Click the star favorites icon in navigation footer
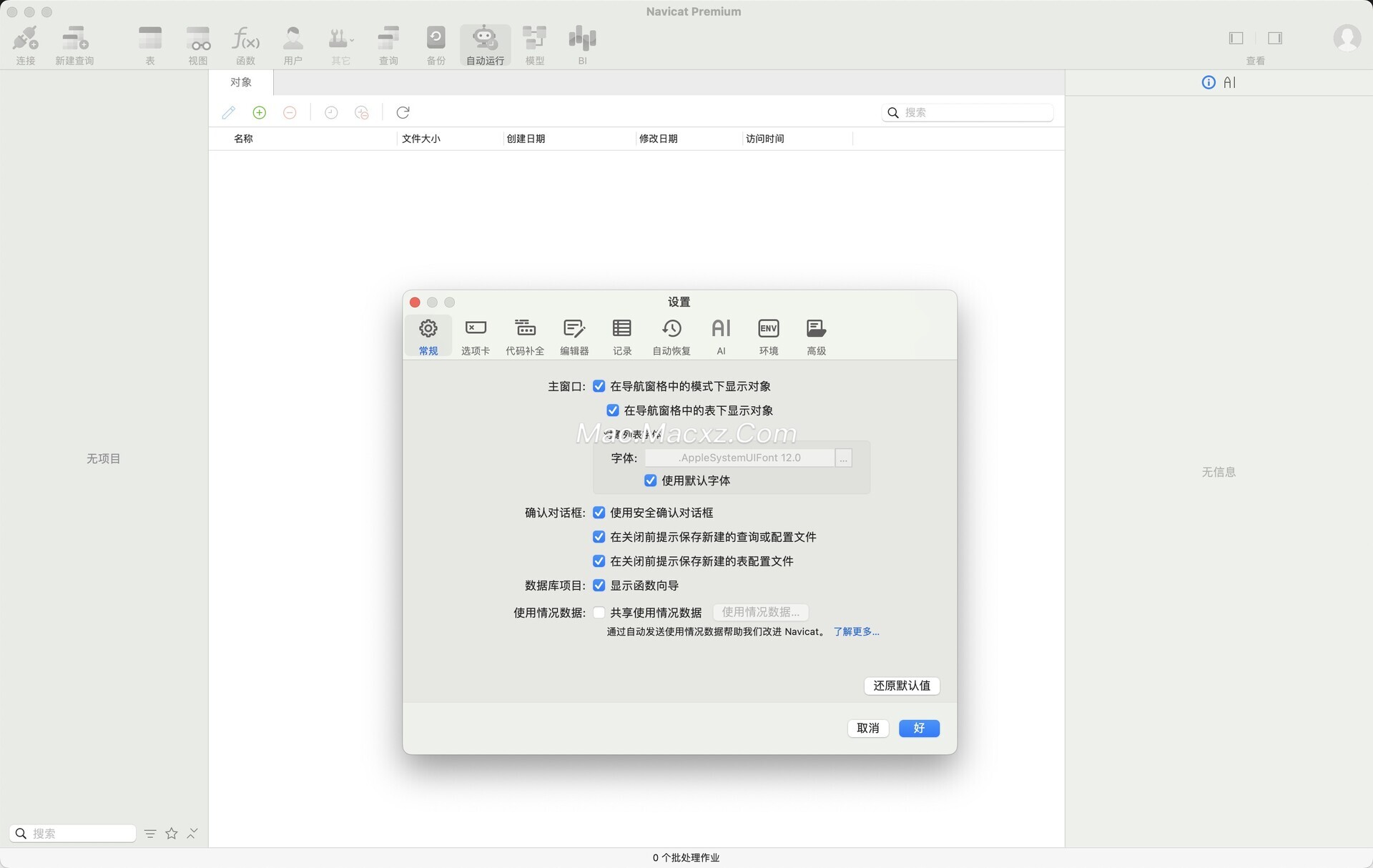Screen dimensions: 1373x868 pos(172,834)
